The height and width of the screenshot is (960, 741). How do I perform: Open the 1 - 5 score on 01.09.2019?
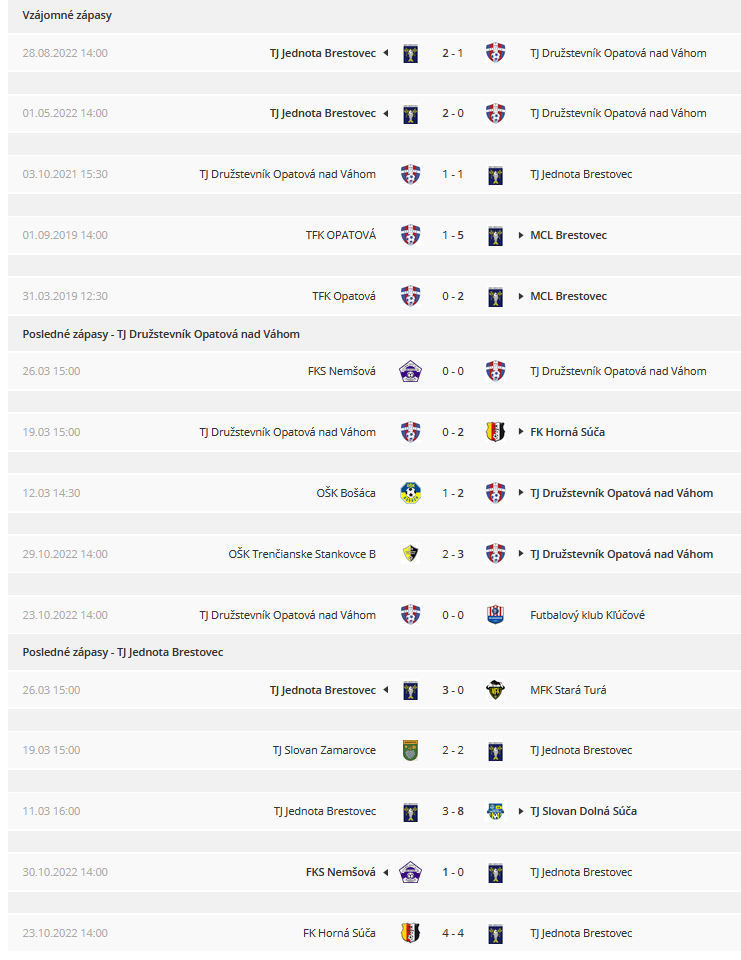coord(453,235)
